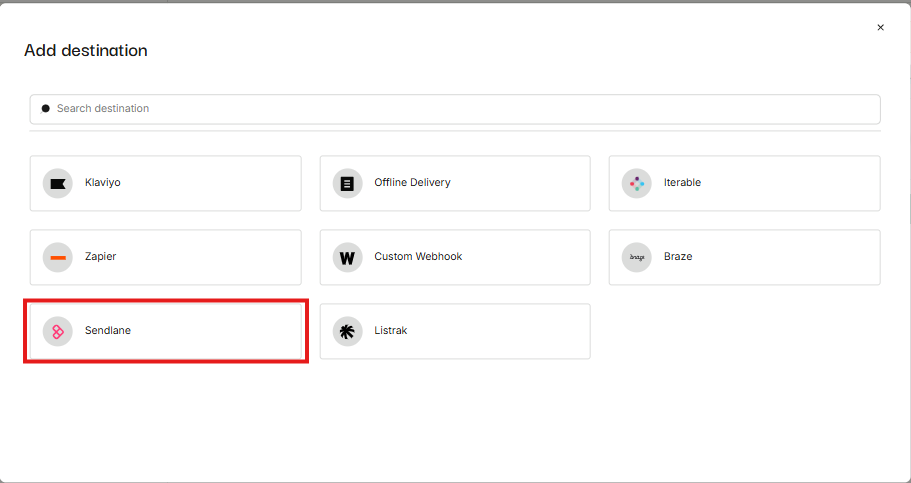Click the Custom Webhook W icon
Image resolution: width=911 pixels, height=483 pixels.
(x=347, y=257)
